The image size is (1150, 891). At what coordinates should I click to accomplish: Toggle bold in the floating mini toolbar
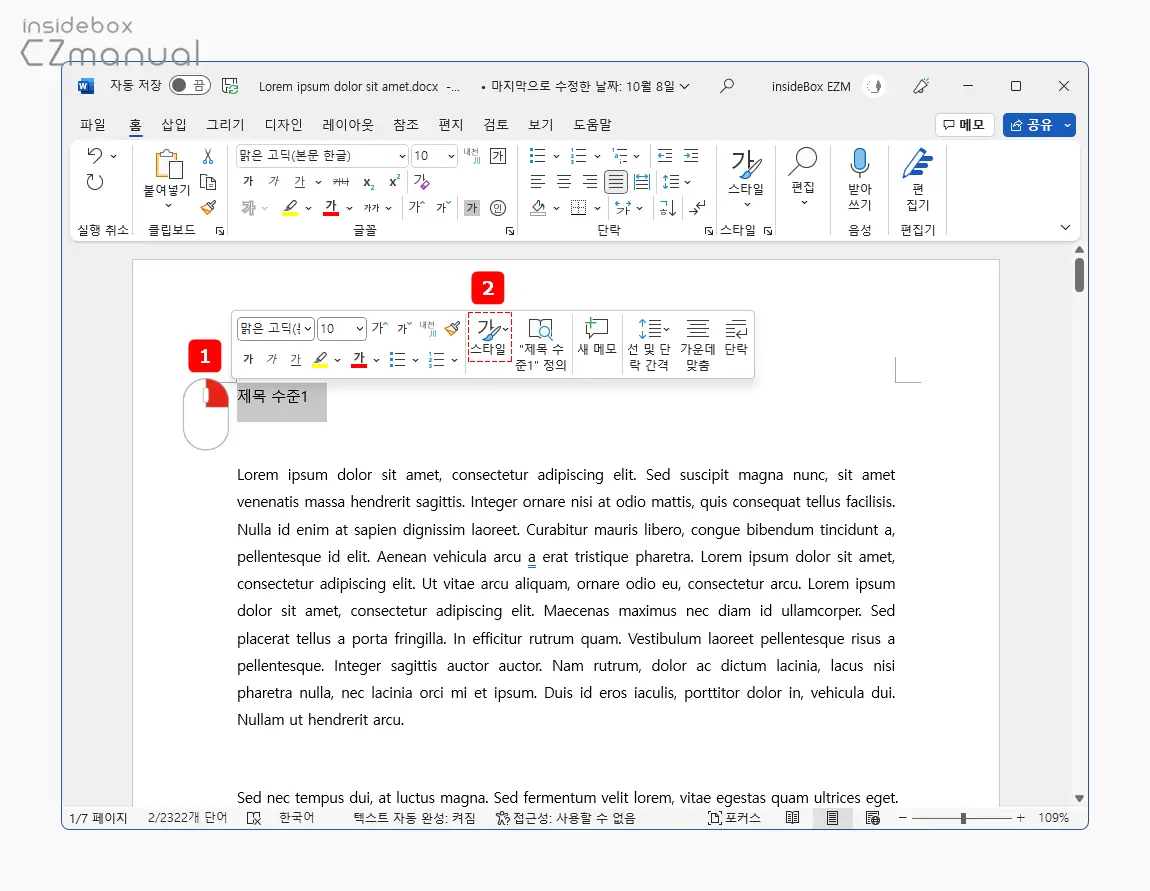pyautogui.click(x=248, y=360)
